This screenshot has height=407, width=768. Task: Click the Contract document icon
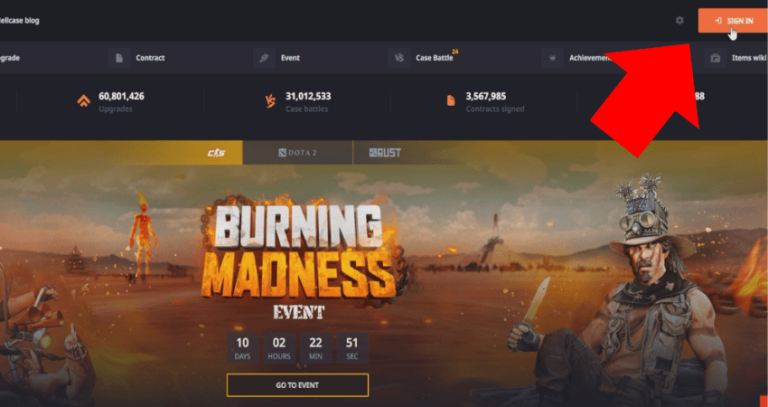click(119, 58)
